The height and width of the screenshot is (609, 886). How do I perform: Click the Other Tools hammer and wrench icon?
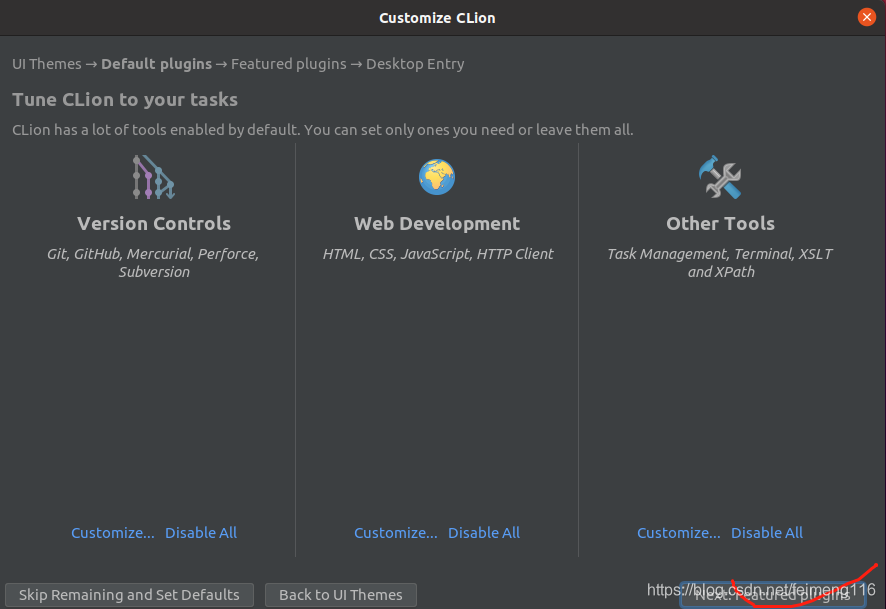[720, 177]
